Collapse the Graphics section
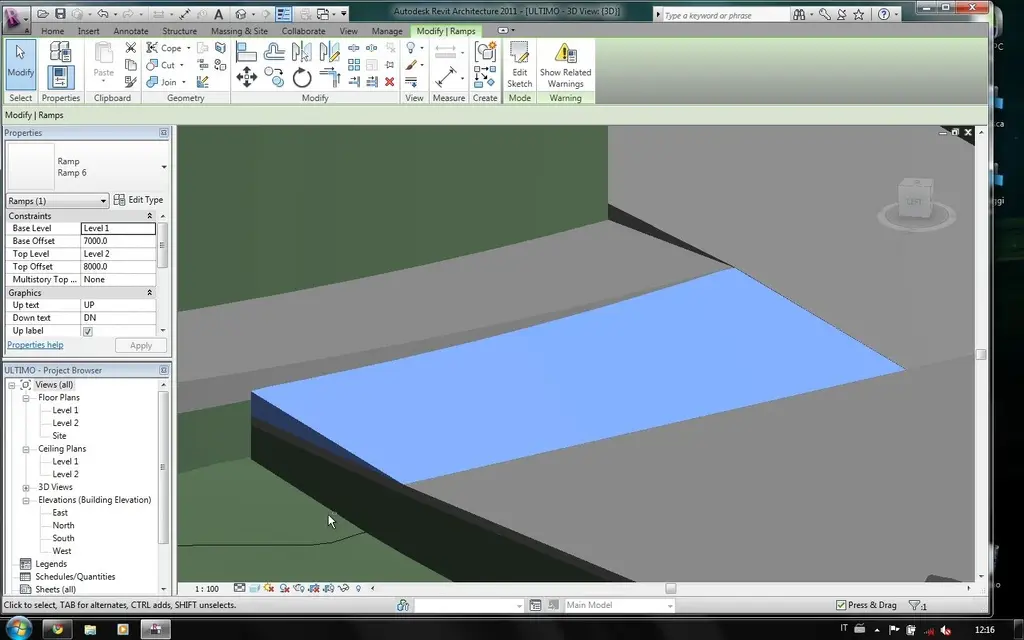The width and height of the screenshot is (1024, 640). pos(150,293)
